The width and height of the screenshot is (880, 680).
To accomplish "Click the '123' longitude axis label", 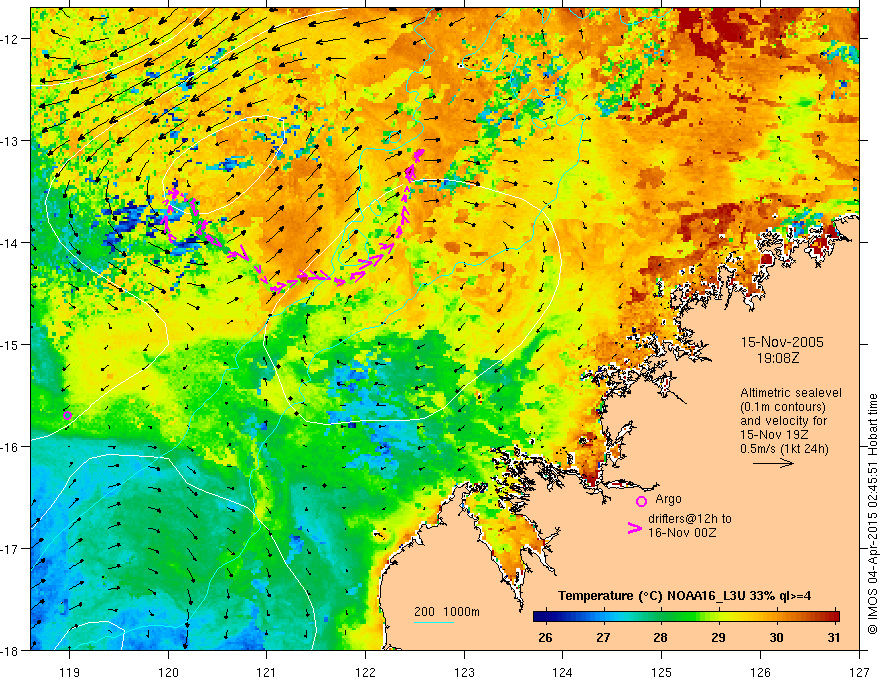I will (464, 672).
